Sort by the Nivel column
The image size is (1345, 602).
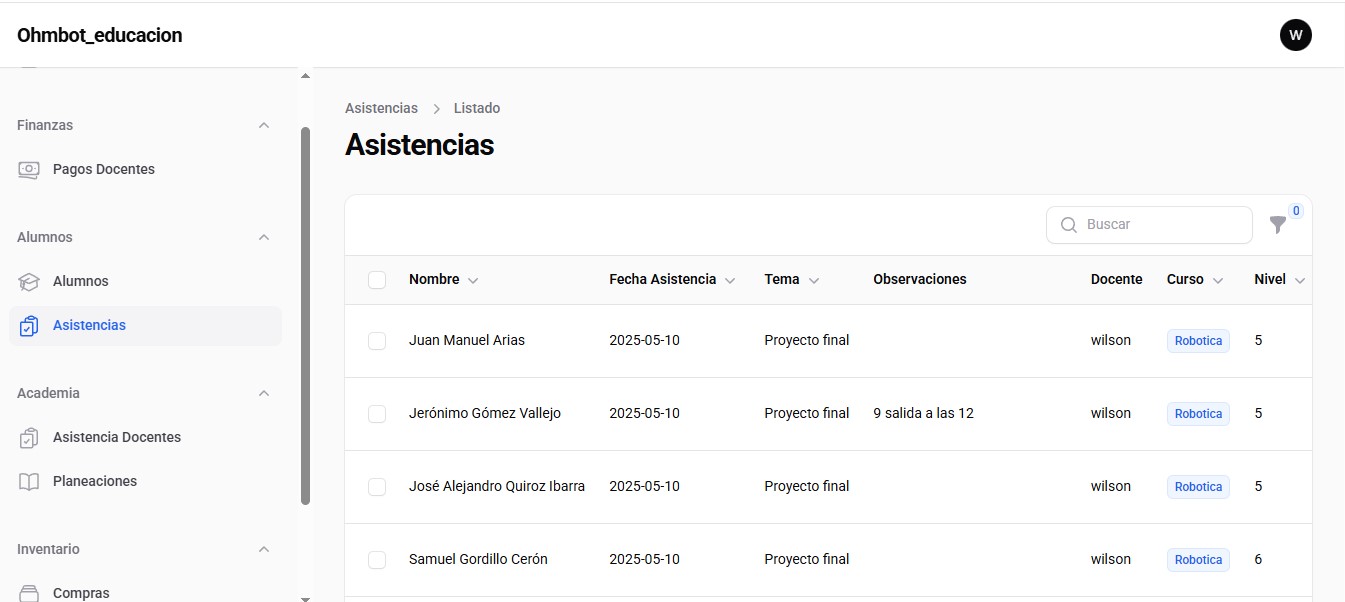pos(1280,280)
